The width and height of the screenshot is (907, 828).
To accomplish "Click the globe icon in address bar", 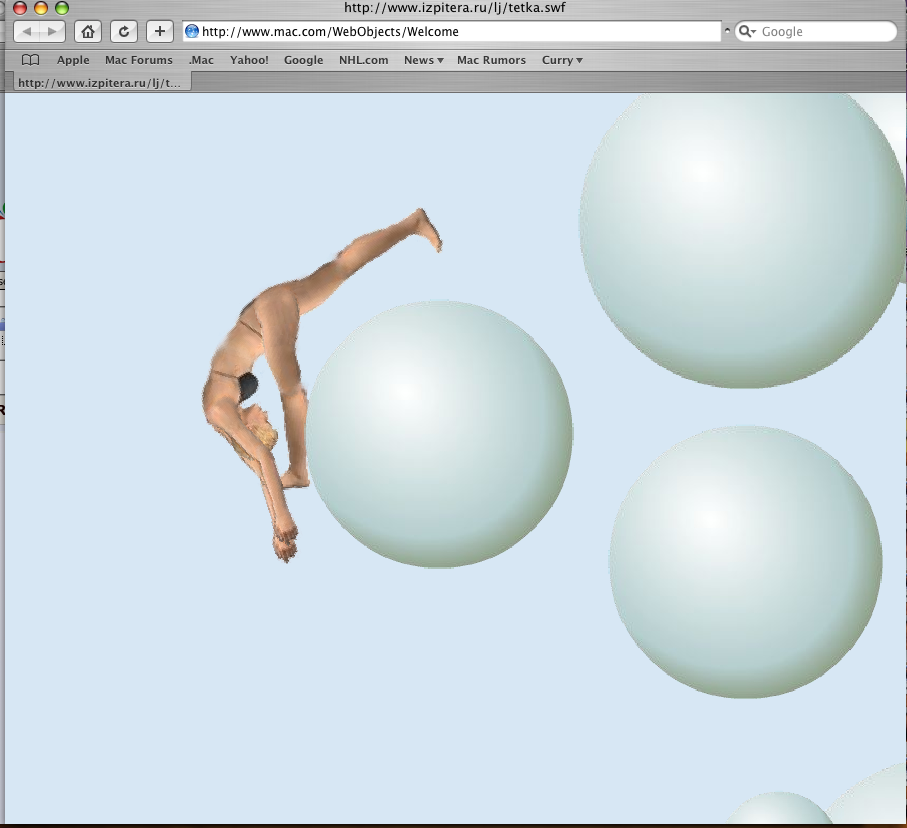I will pyautogui.click(x=192, y=32).
